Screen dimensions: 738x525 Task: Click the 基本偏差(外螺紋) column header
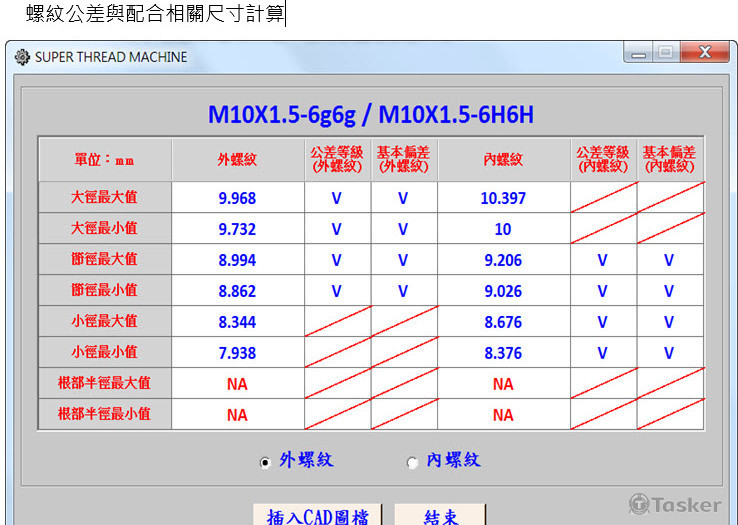click(404, 159)
